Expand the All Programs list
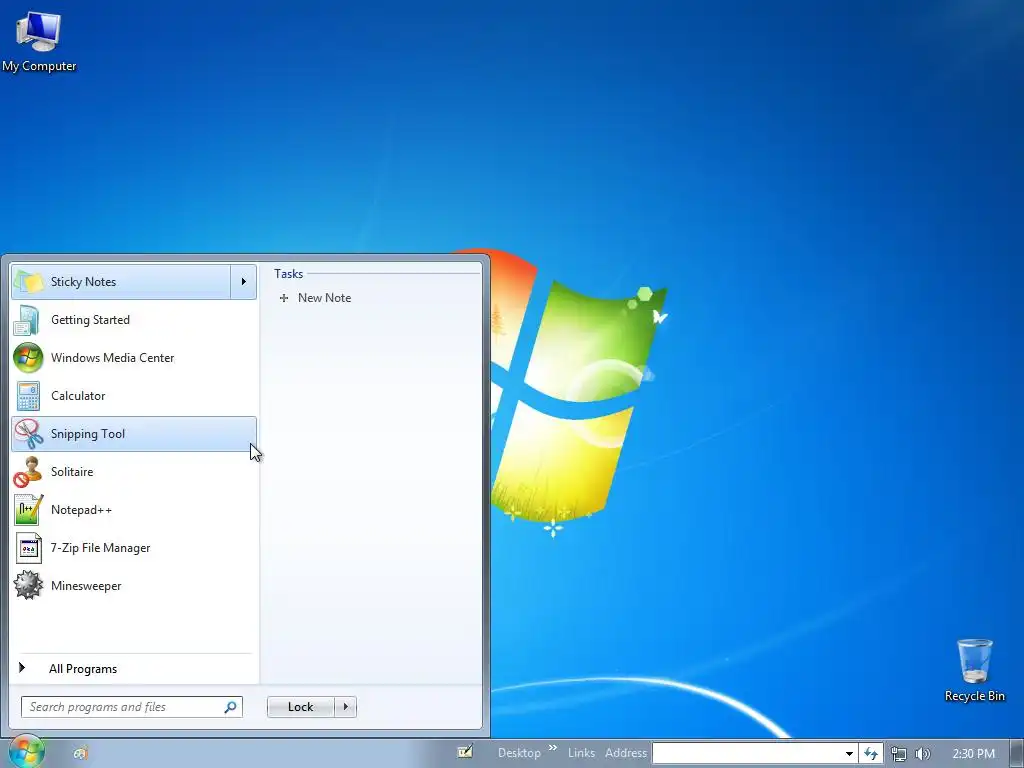The width and height of the screenshot is (1024, 768). click(x=134, y=668)
